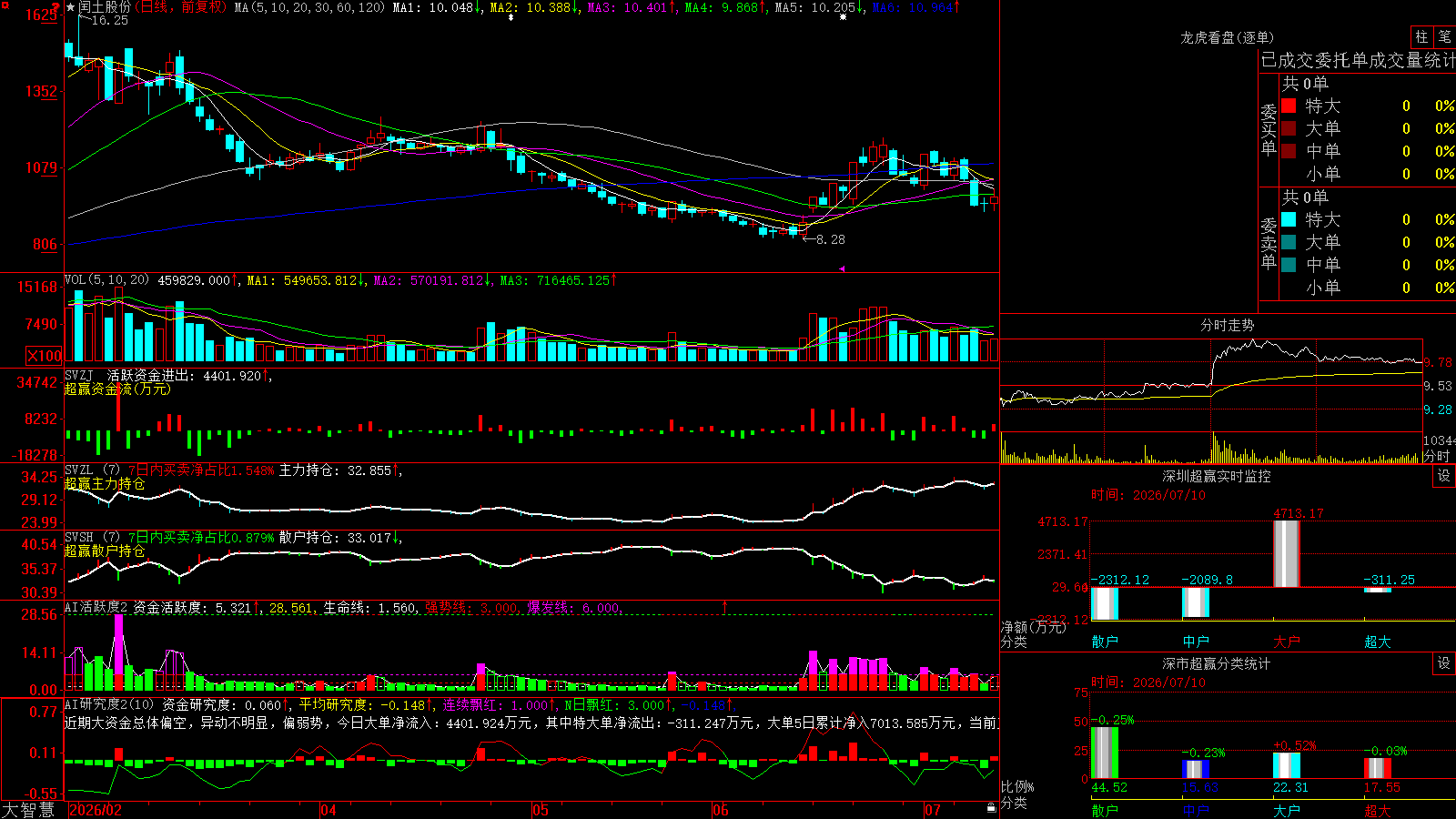Click the 委买单 vertical section label
The image size is (1456, 819).
click(1269, 129)
